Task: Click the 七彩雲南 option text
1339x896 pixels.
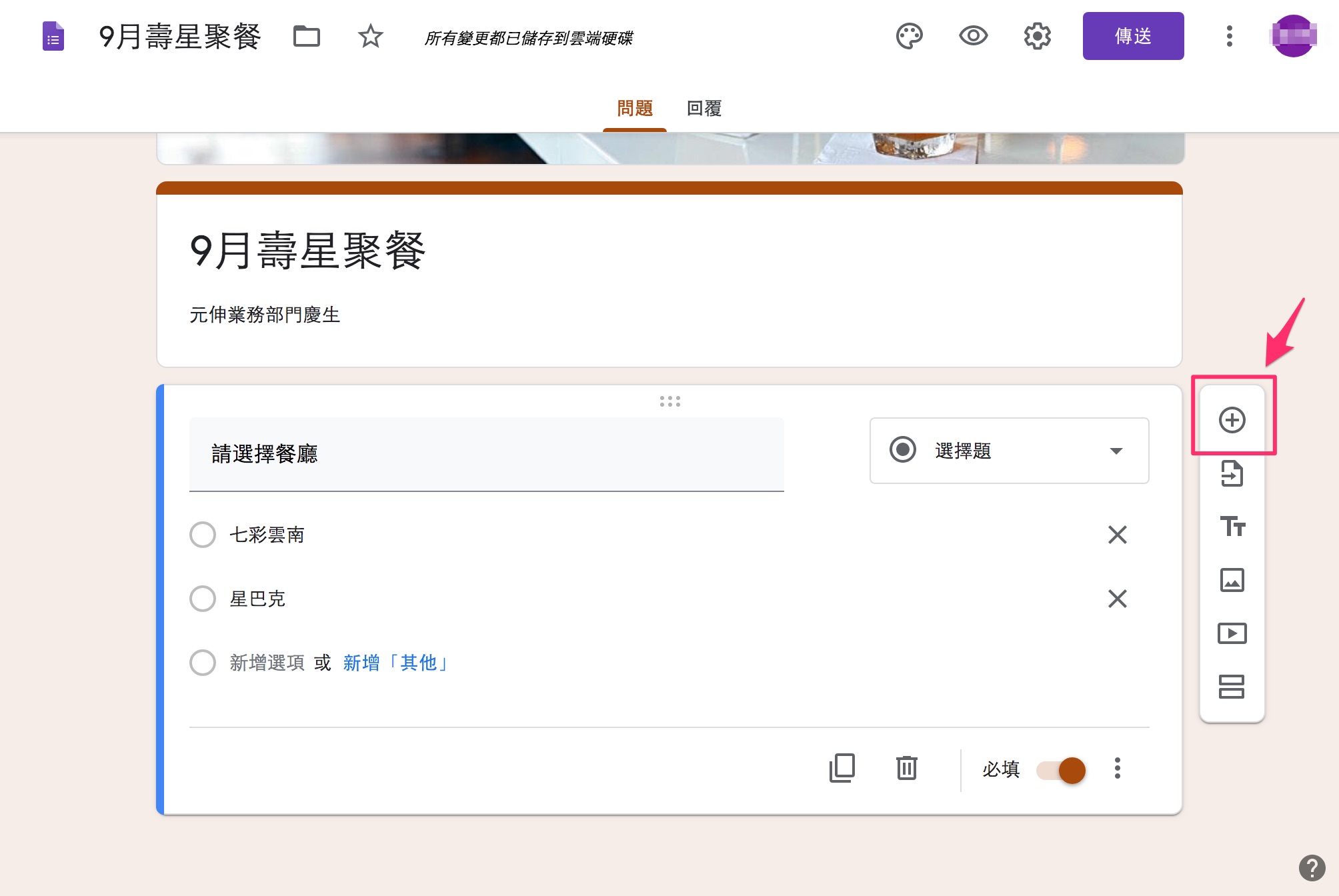Action: 267,535
